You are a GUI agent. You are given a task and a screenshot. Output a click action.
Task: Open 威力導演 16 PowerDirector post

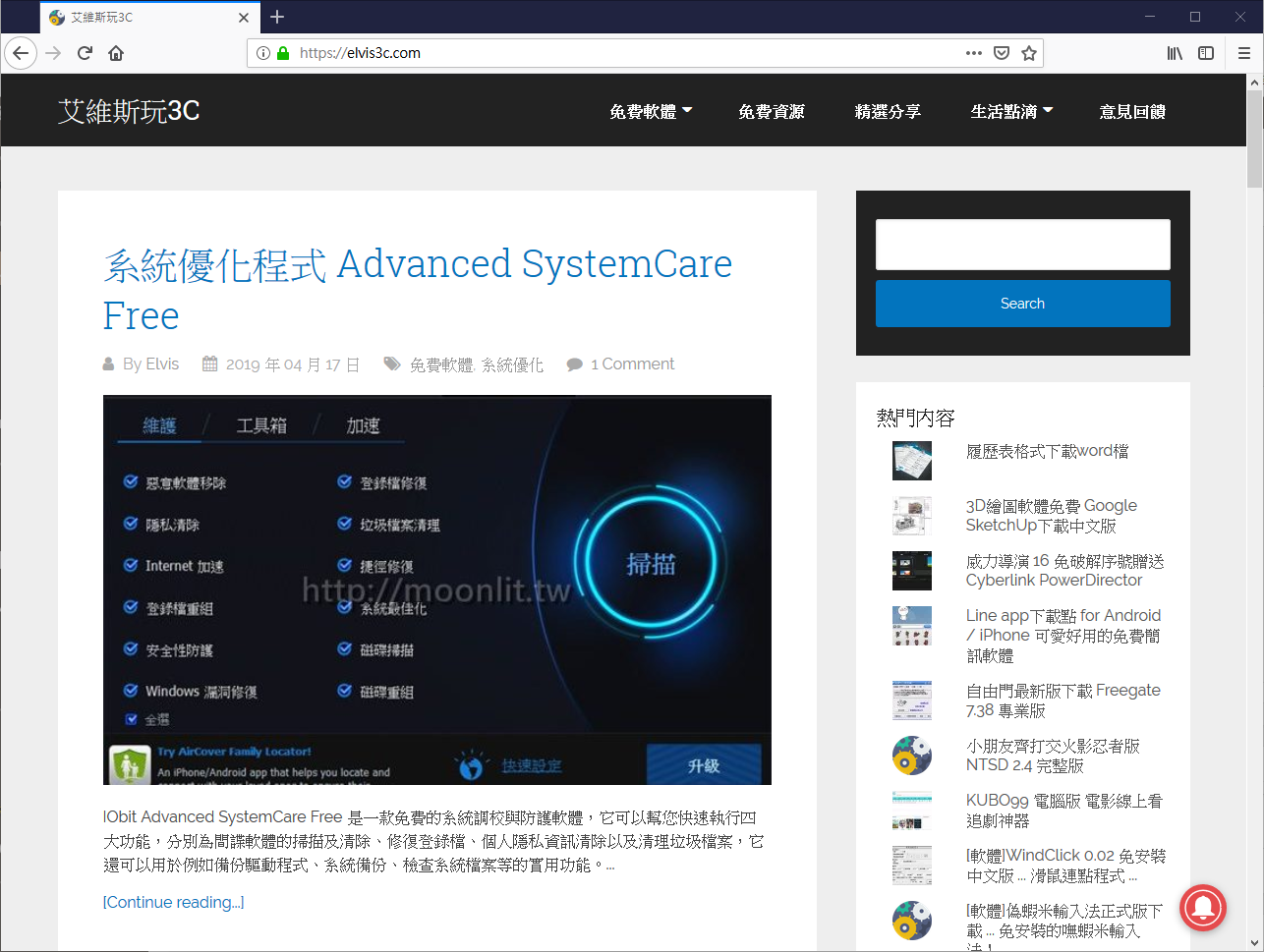[1064, 570]
